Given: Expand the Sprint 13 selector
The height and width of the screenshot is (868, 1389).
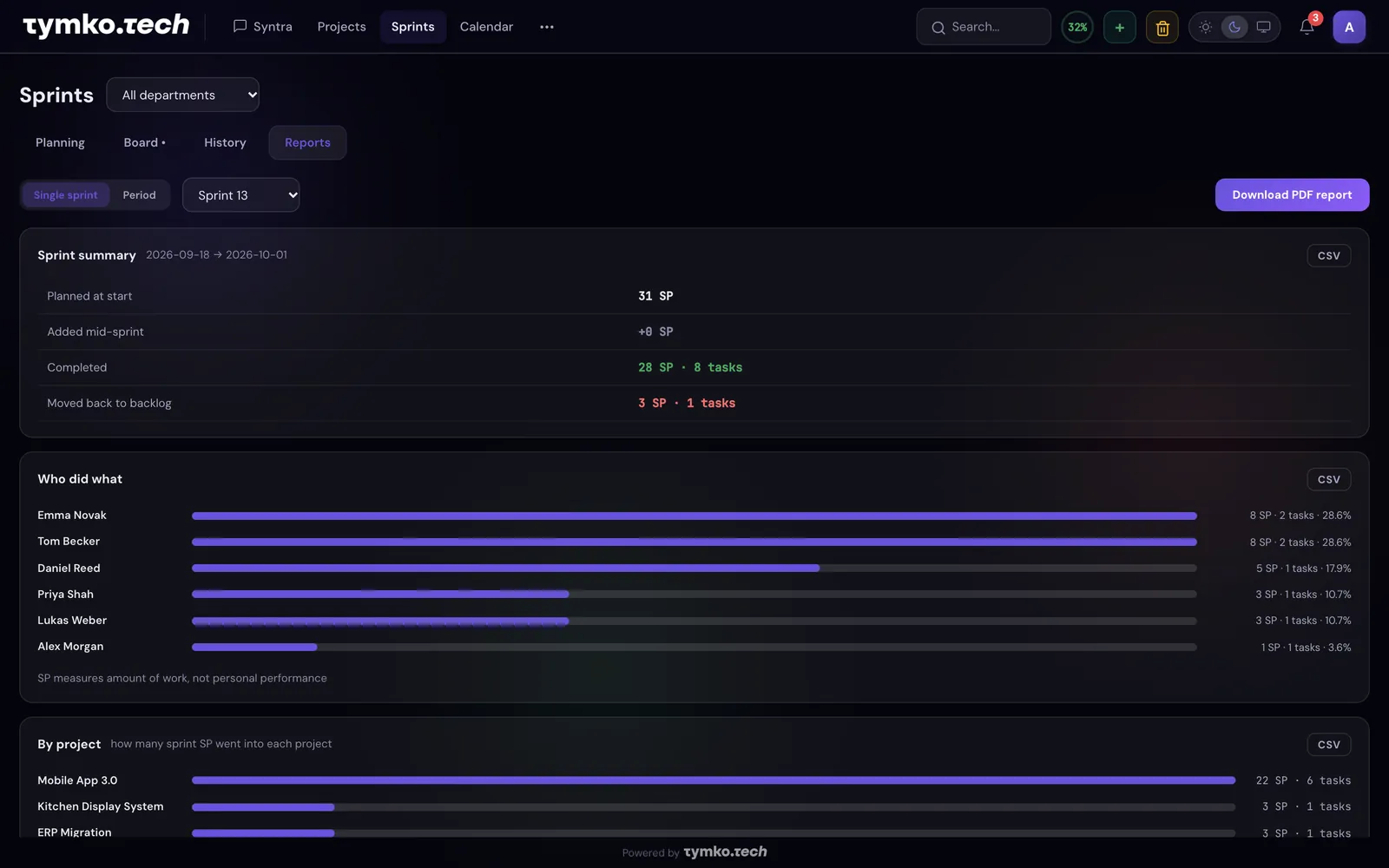Looking at the screenshot, I should [241, 195].
